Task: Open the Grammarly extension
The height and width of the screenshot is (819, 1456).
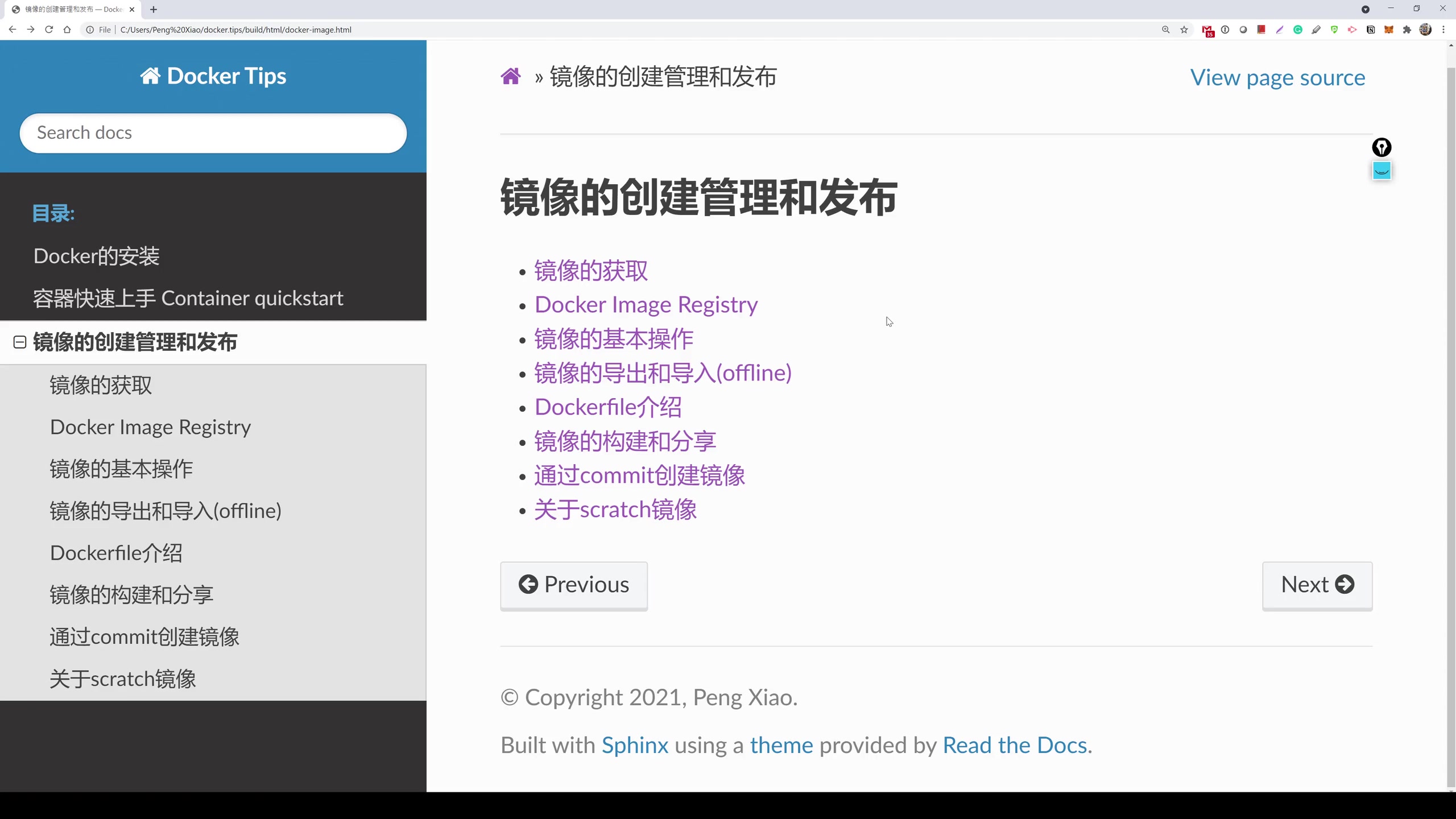Action: pos(1298,30)
